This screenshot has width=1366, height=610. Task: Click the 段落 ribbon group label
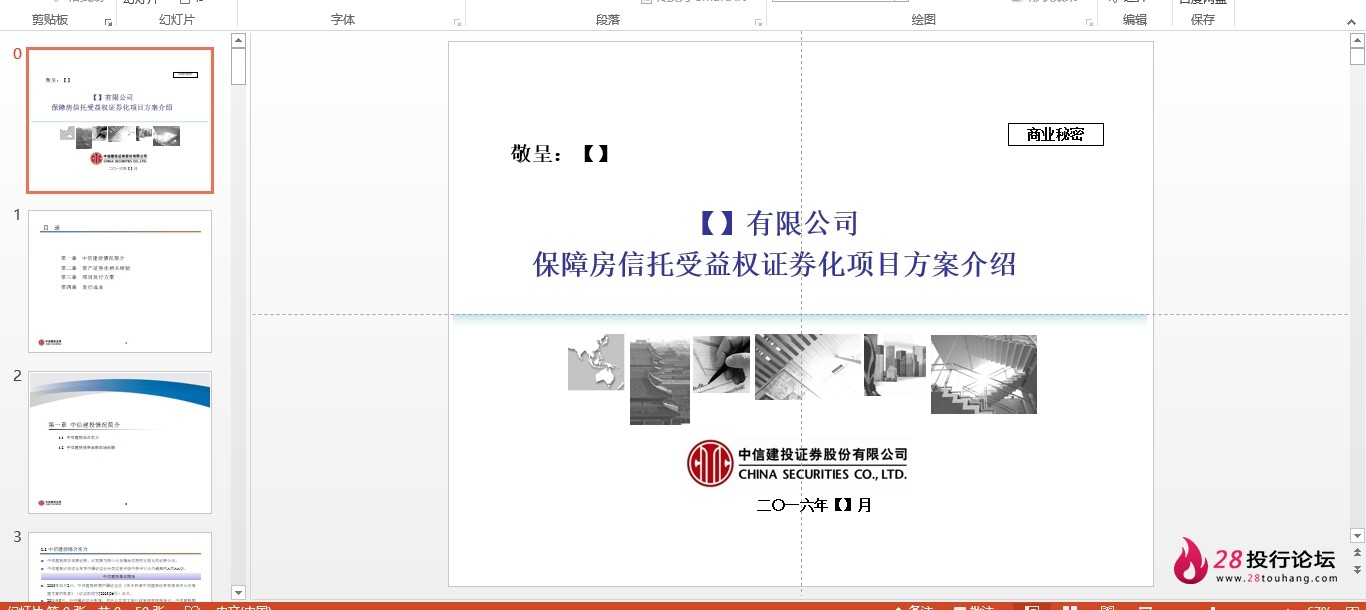point(608,20)
